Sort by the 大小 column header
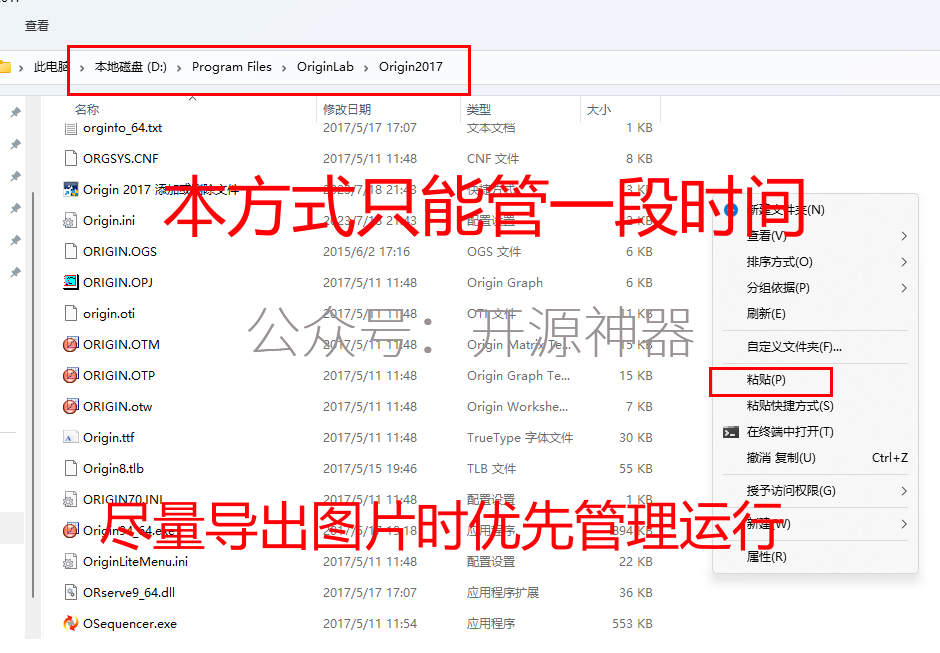940x653 pixels. (598, 109)
